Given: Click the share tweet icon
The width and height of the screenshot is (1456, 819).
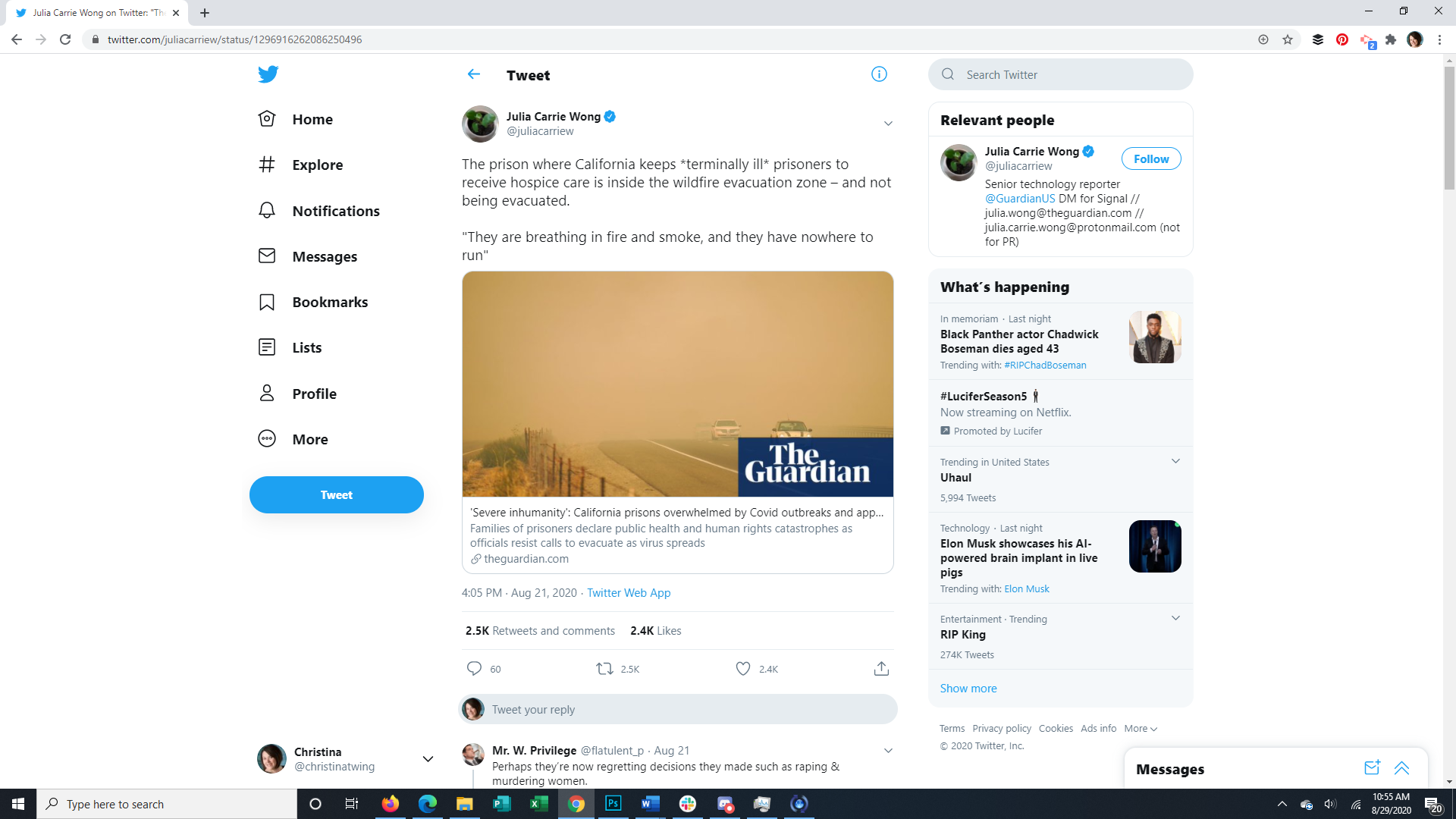Looking at the screenshot, I should click(880, 668).
